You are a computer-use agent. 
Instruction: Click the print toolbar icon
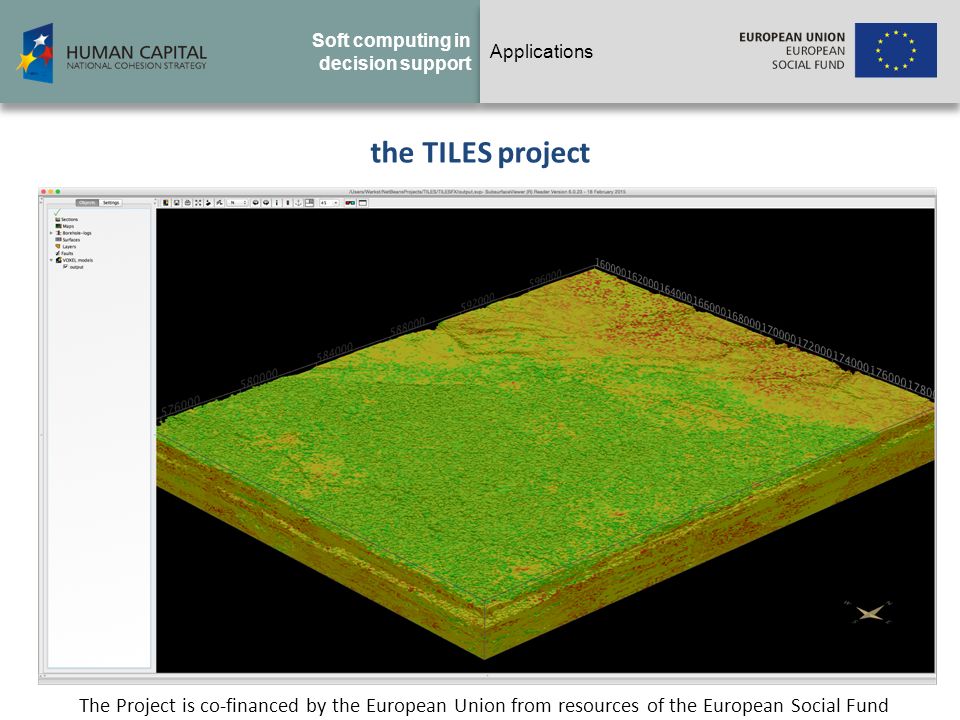click(x=188, y=203)
